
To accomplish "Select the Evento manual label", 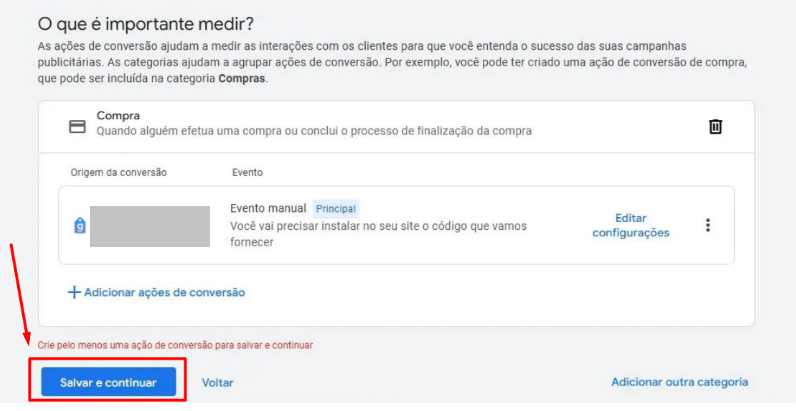I will pyautogui.click(x=268, y=209).
